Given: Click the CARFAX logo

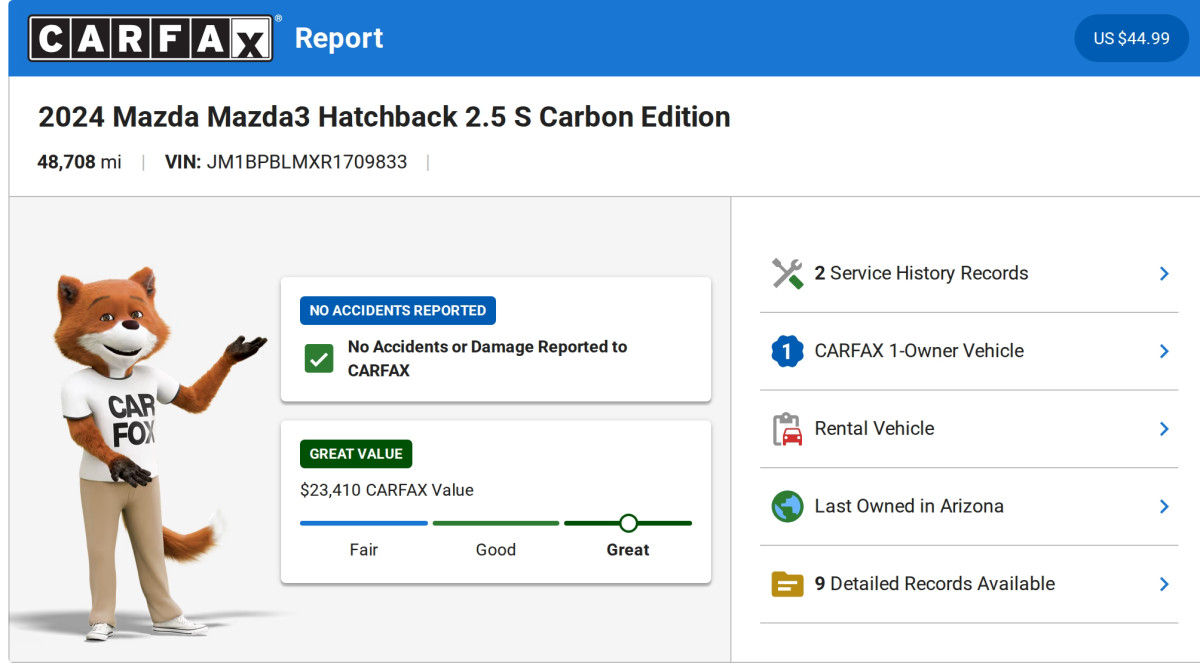Looking at the screenshot, I should (151, 38).
